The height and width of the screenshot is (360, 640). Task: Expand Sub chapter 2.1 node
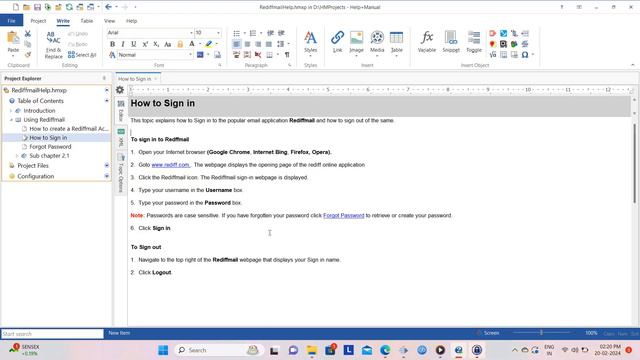point(17,156)
